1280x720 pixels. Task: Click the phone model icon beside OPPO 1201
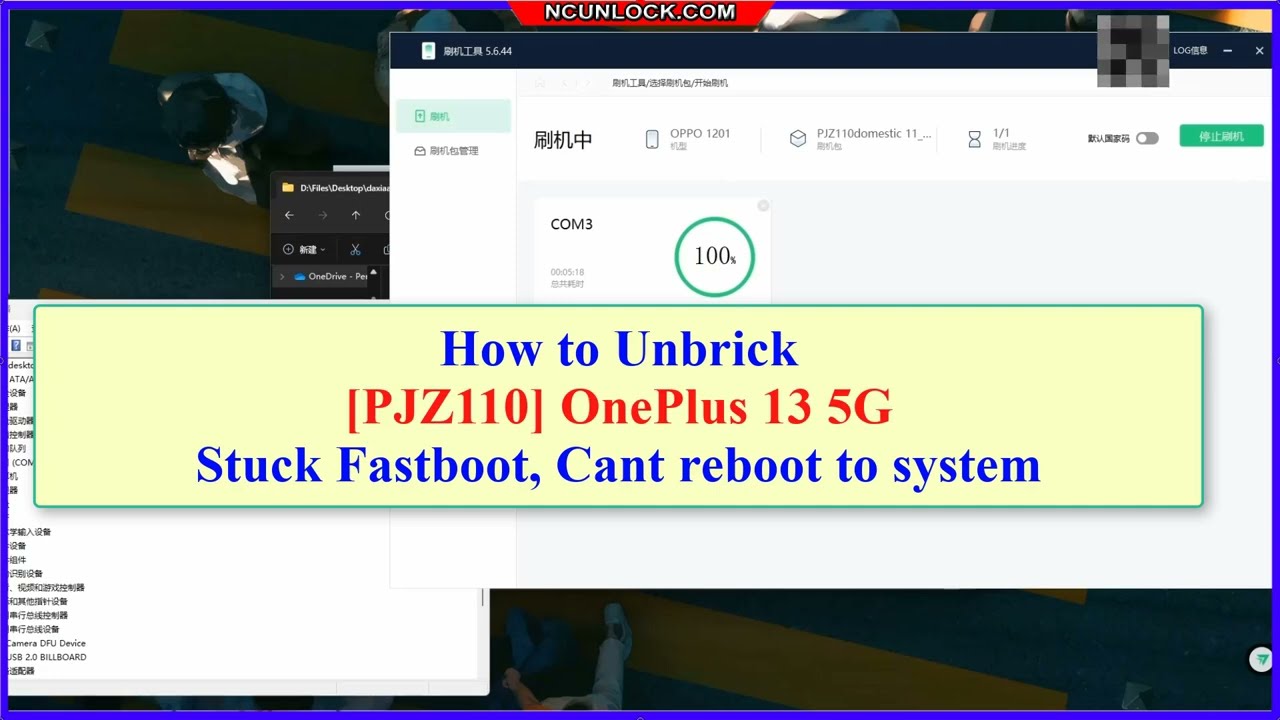point(652,139)
